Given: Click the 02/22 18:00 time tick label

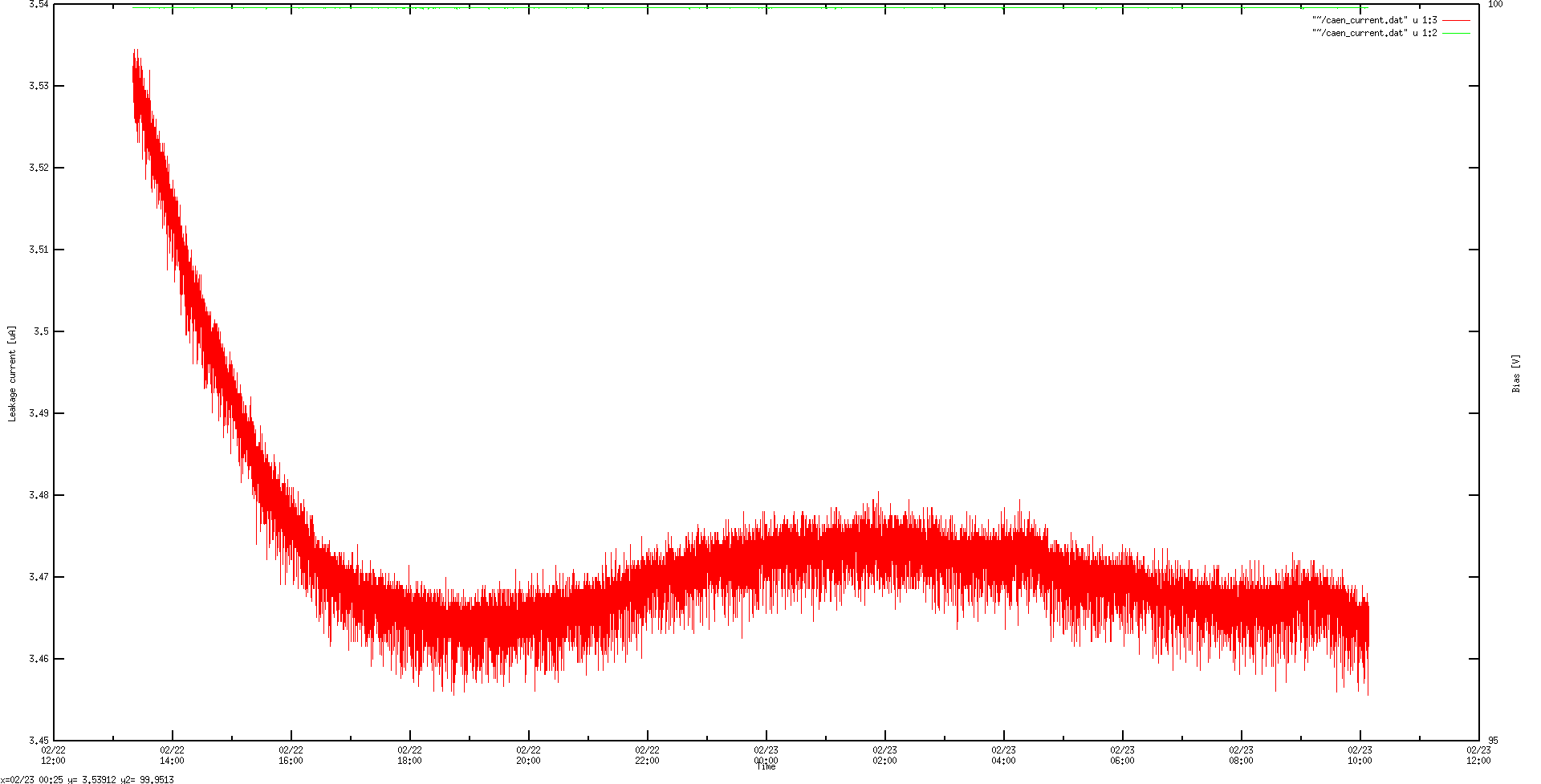Looking at the screenshot, I should [x=409, y=755].
